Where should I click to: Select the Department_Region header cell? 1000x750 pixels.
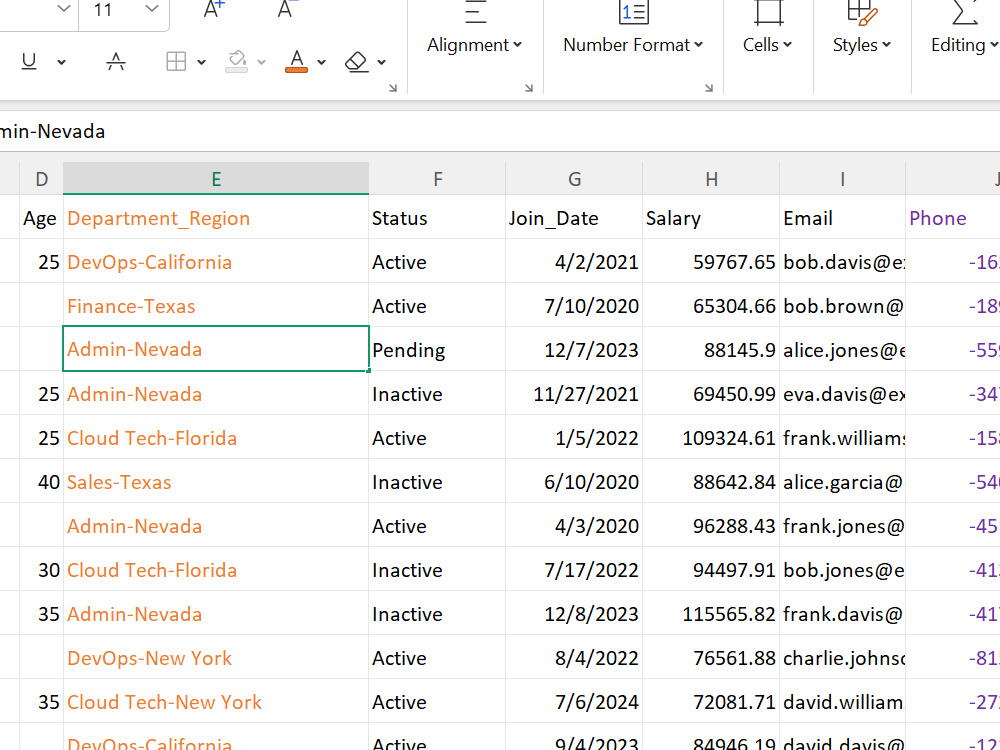[x=216, y=217]
